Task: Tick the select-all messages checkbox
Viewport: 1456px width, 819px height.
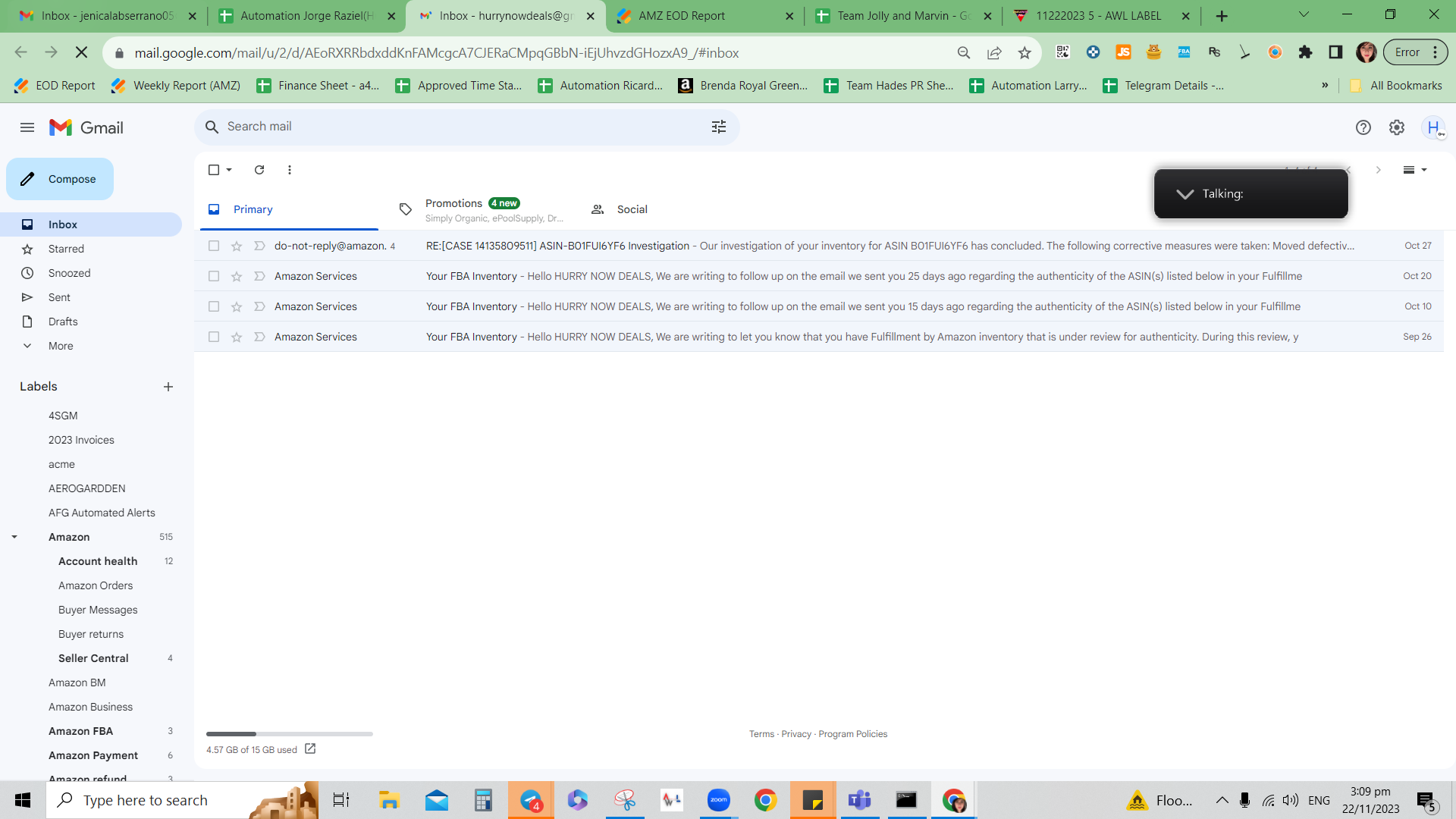Action: (x=214, y=170)
